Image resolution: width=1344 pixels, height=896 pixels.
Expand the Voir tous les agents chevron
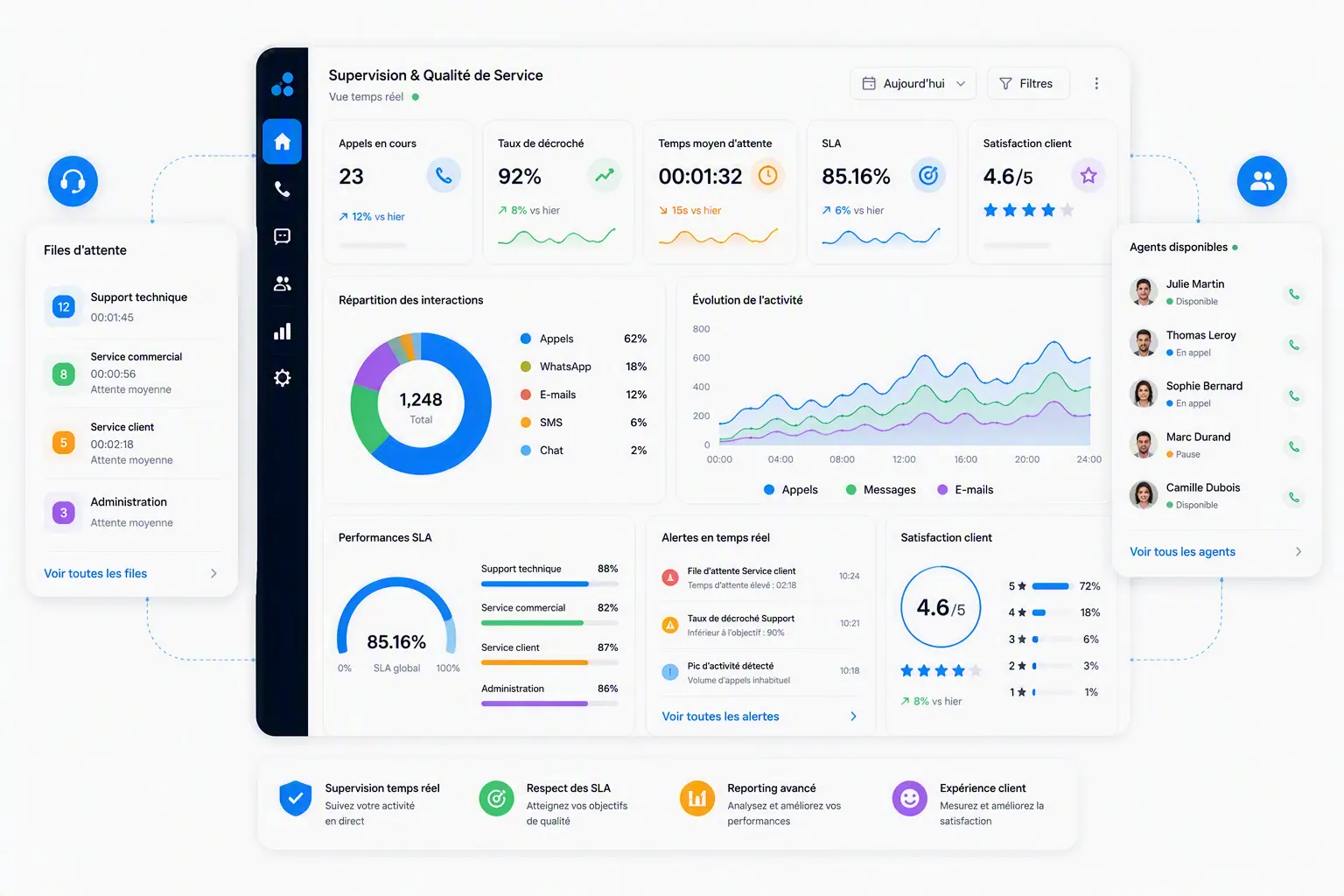[x=1298, y=551]
